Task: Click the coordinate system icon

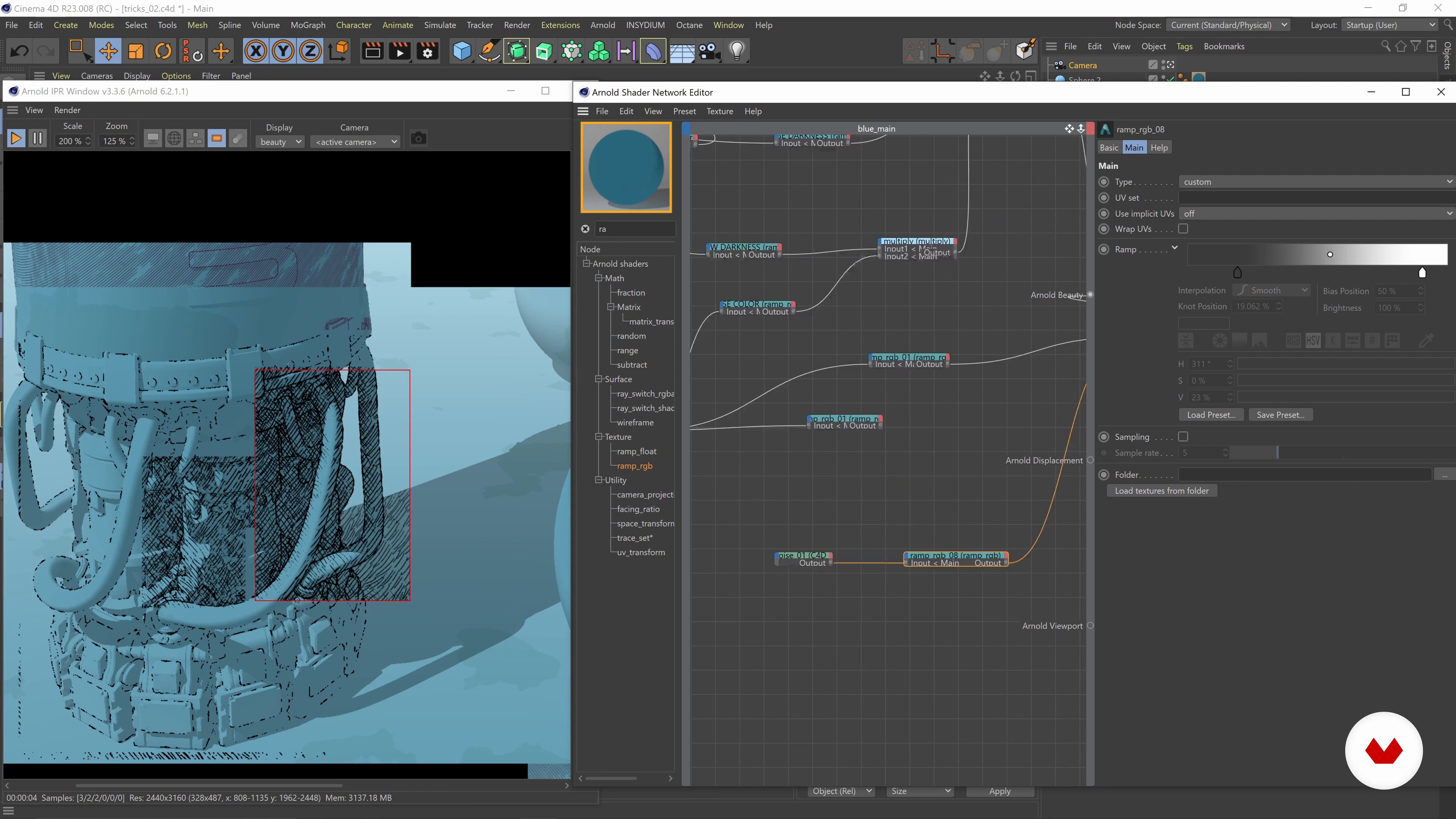Action: [339, 52]
